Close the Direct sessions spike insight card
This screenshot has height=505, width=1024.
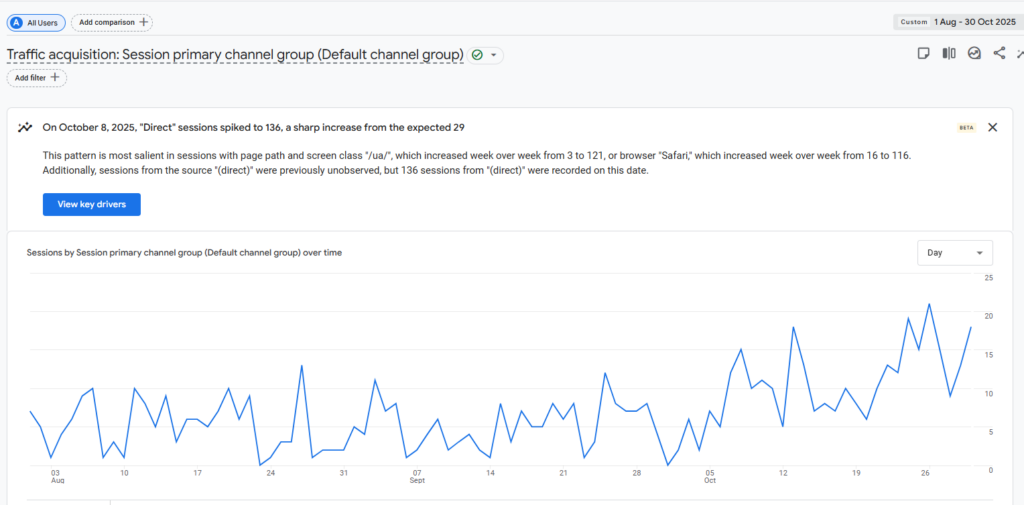point(993,127)
